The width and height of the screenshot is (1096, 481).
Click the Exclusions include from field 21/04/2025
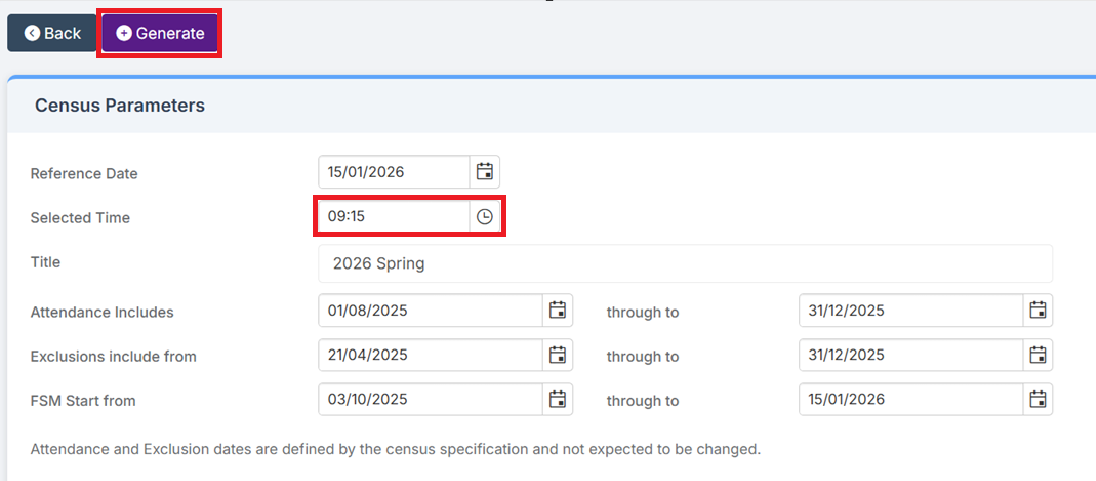(x=430, y=355)
